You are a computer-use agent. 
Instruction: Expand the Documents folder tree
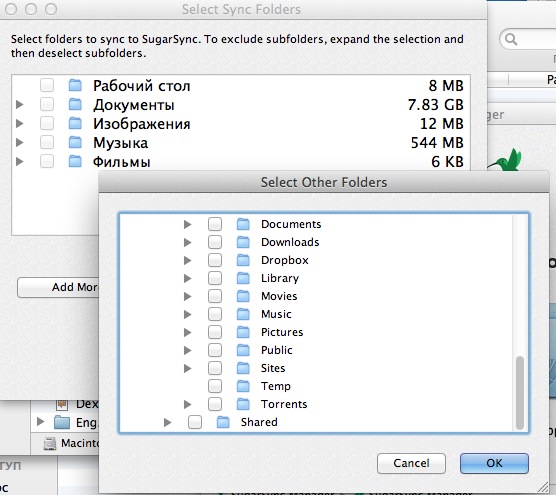tap(188, 224)
